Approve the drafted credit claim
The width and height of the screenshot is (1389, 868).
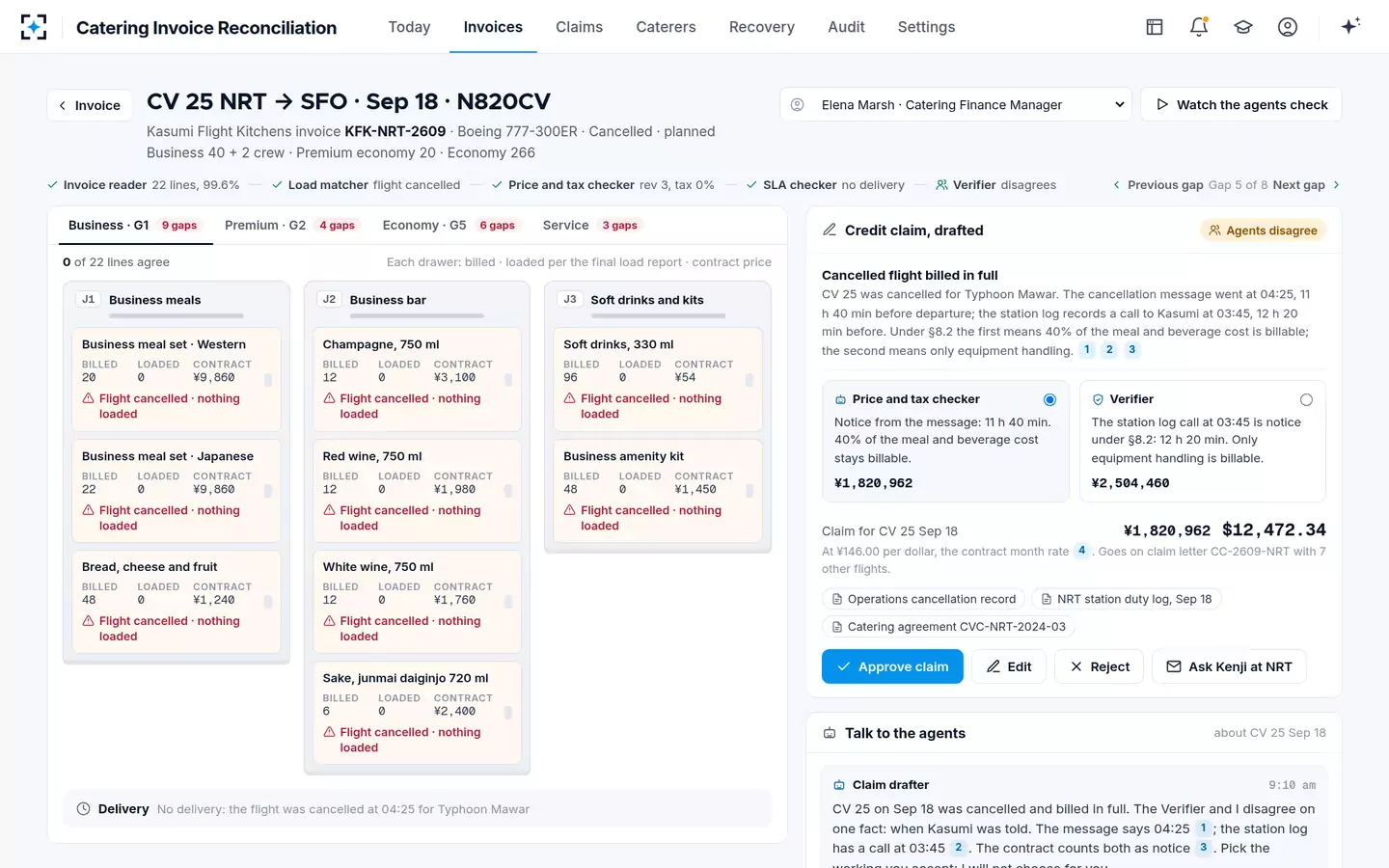892,666
